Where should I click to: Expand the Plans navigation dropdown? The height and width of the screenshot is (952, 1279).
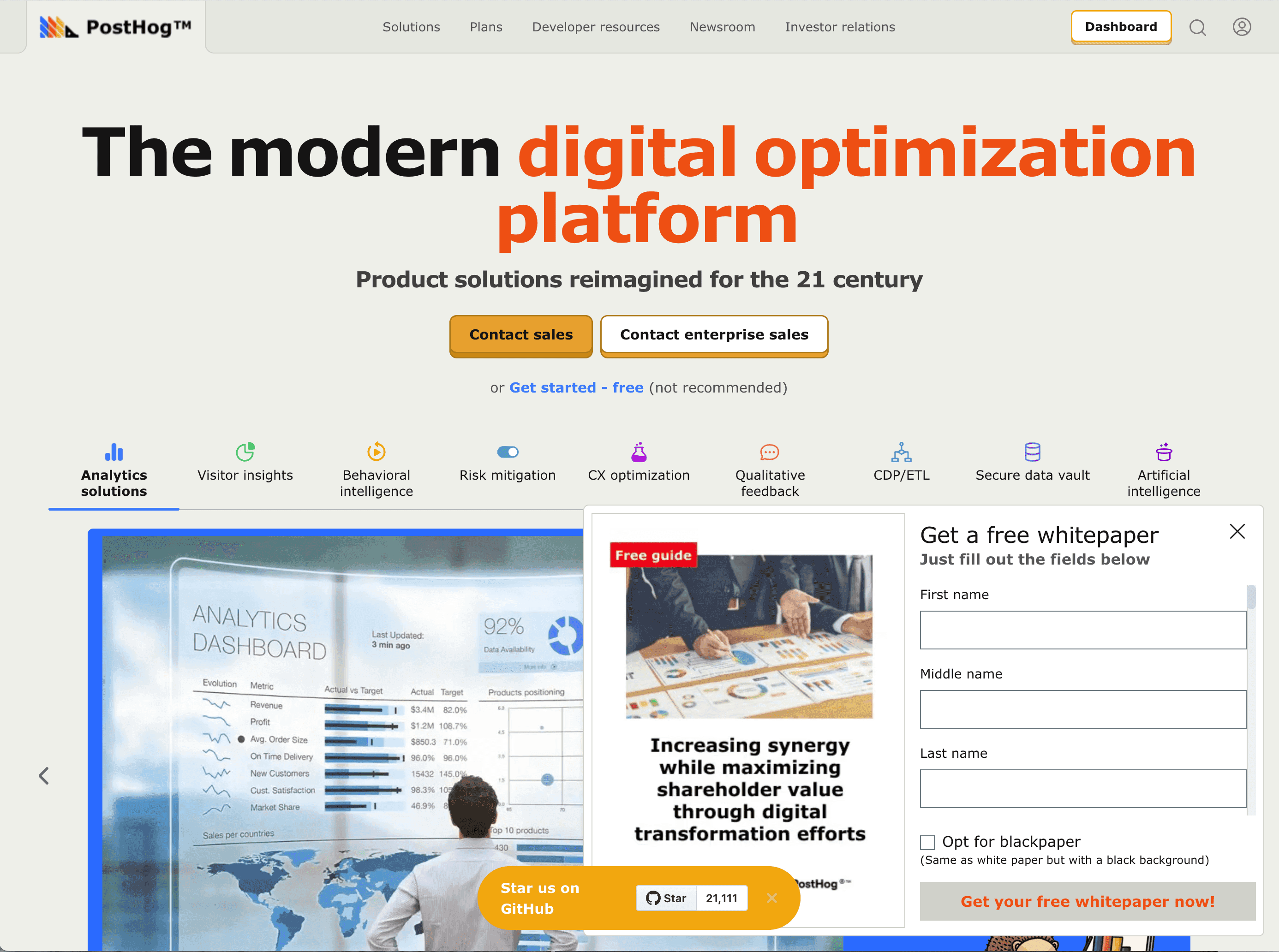pos(485,27)
